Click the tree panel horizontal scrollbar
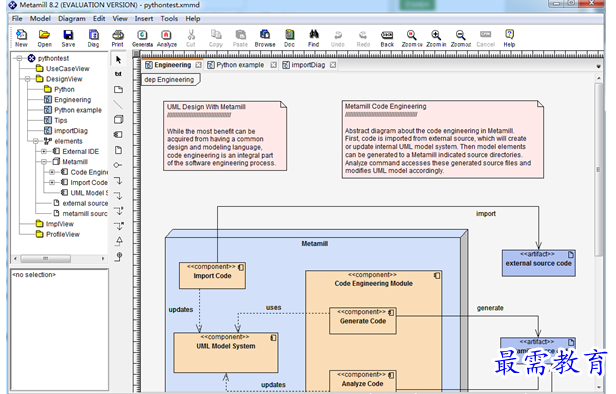This screenshot has width=616, height=394. coord(46,258)
